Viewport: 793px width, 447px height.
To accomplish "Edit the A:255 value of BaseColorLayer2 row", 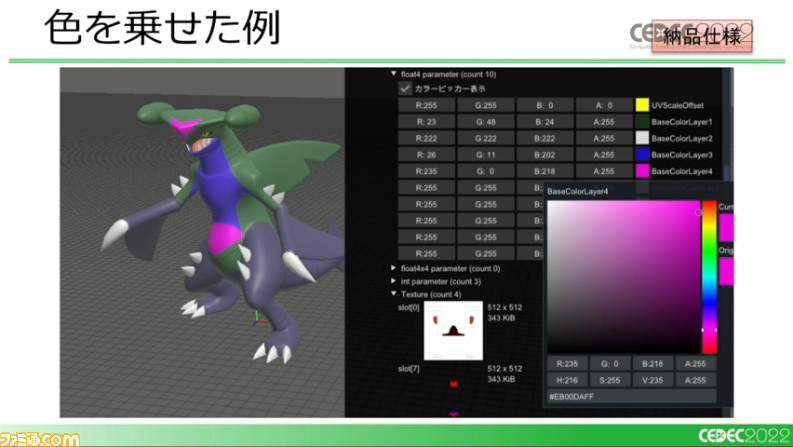I will (604, 138).
